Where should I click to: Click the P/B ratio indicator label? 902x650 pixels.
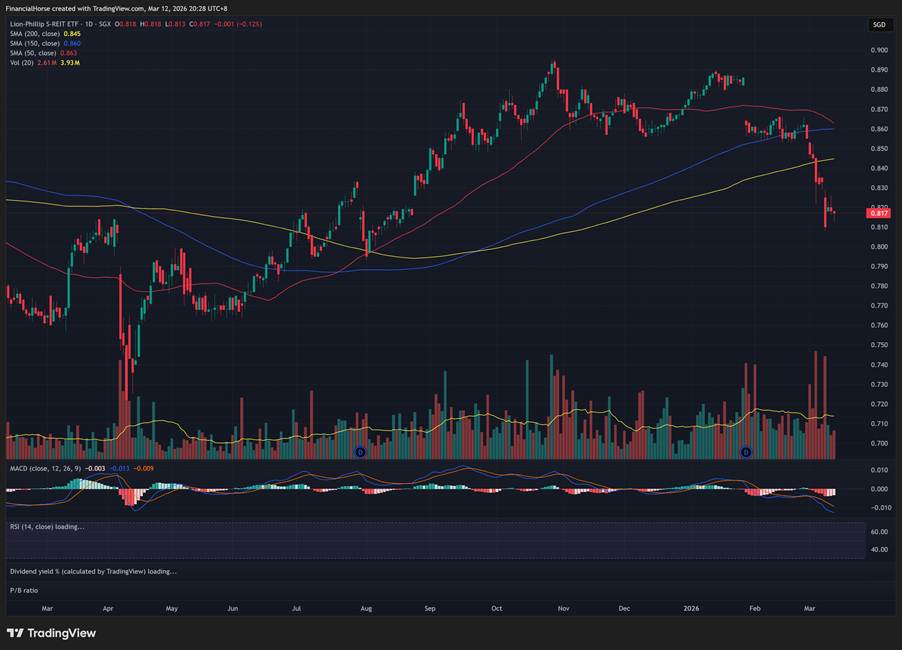[x=23, y=590]
